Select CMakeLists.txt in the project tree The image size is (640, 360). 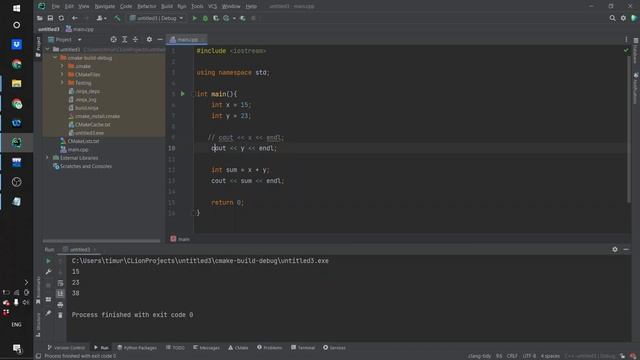(83, 141)
